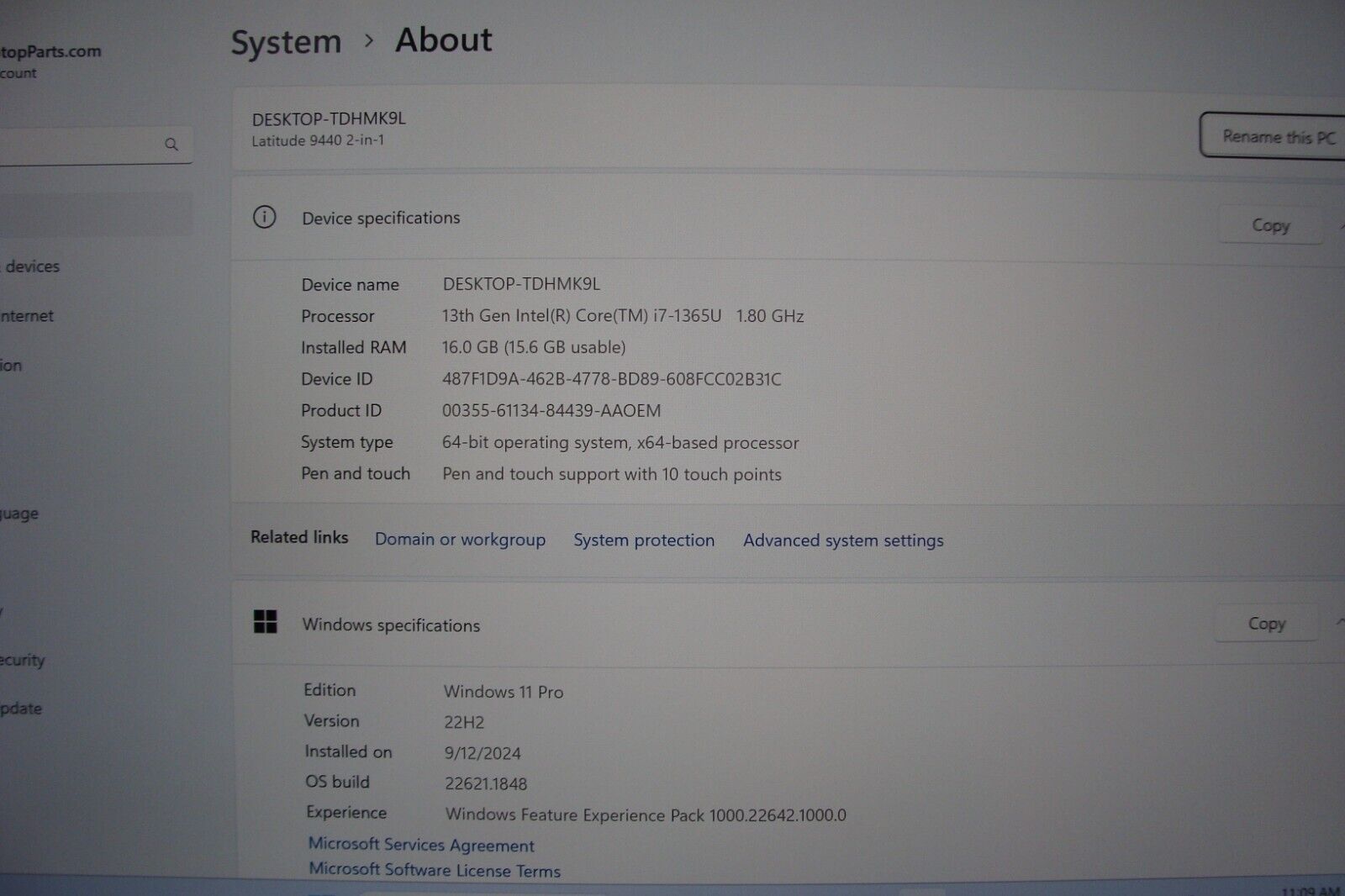Image resolution: width=1345 pixels, height=896 pixels.
Task: Select Version value 22H2
Action: pyautogui.click(x=464, y=722)
